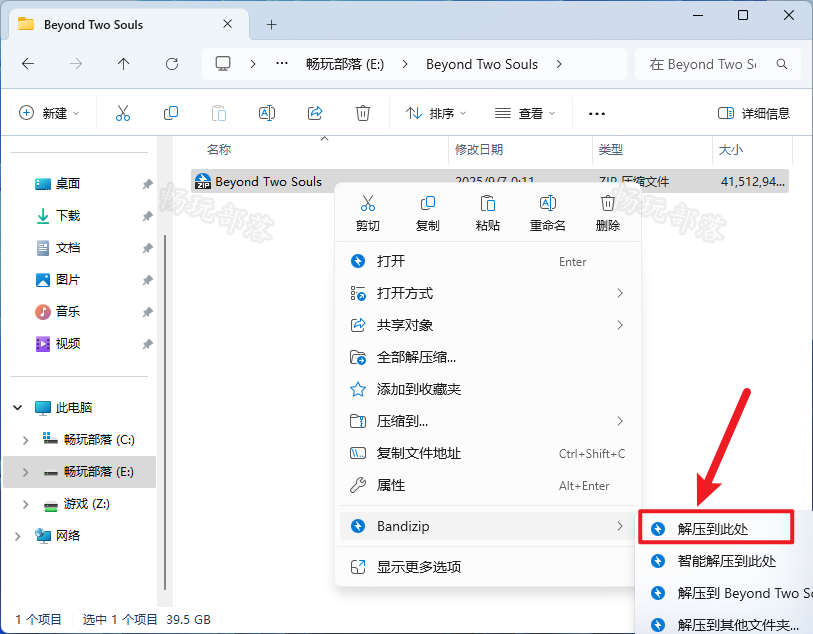Close the Beyond Two Souls tab
Image resolution: width=813 pixels, height=634 pixels.
pyautogui.click(x=228, y=24)
